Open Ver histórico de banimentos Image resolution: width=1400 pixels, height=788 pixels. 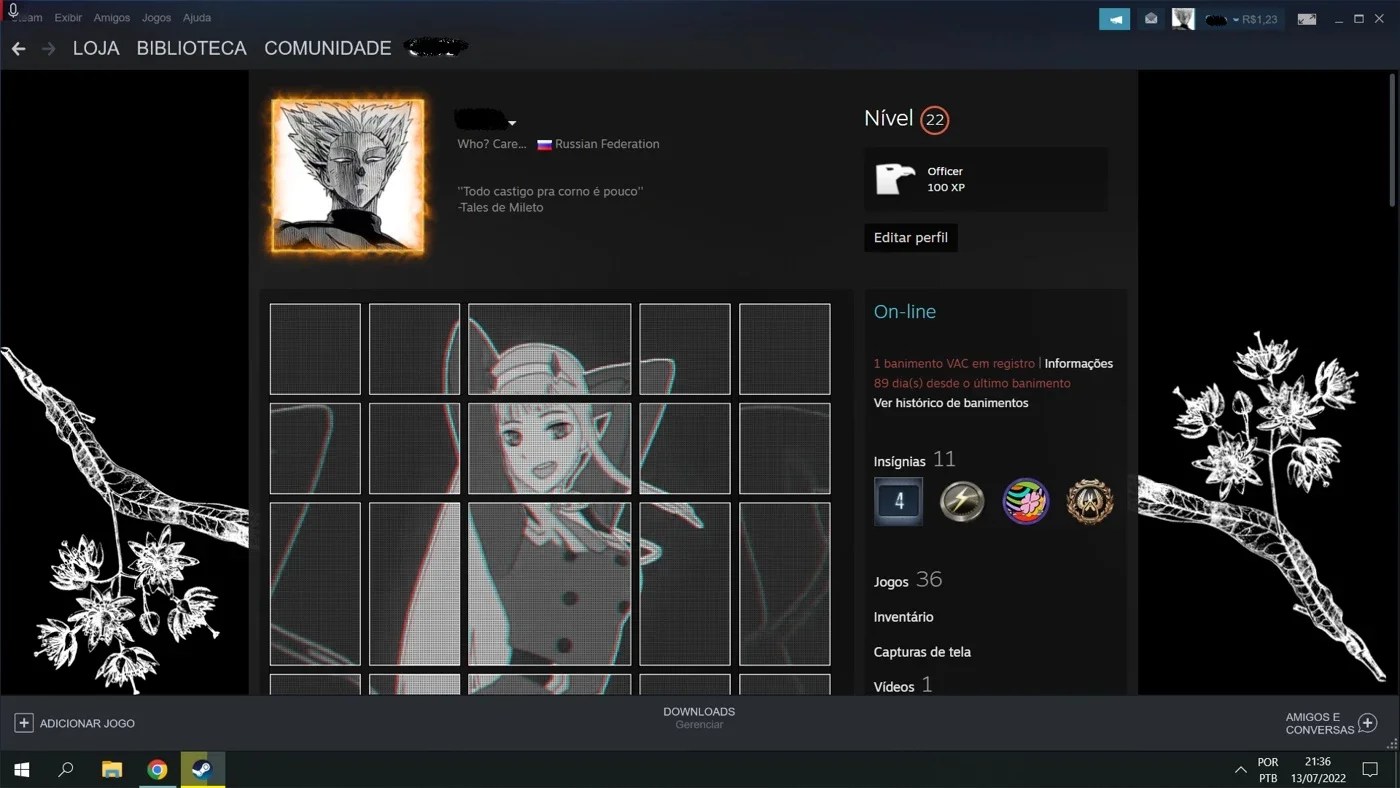(951, 403)
